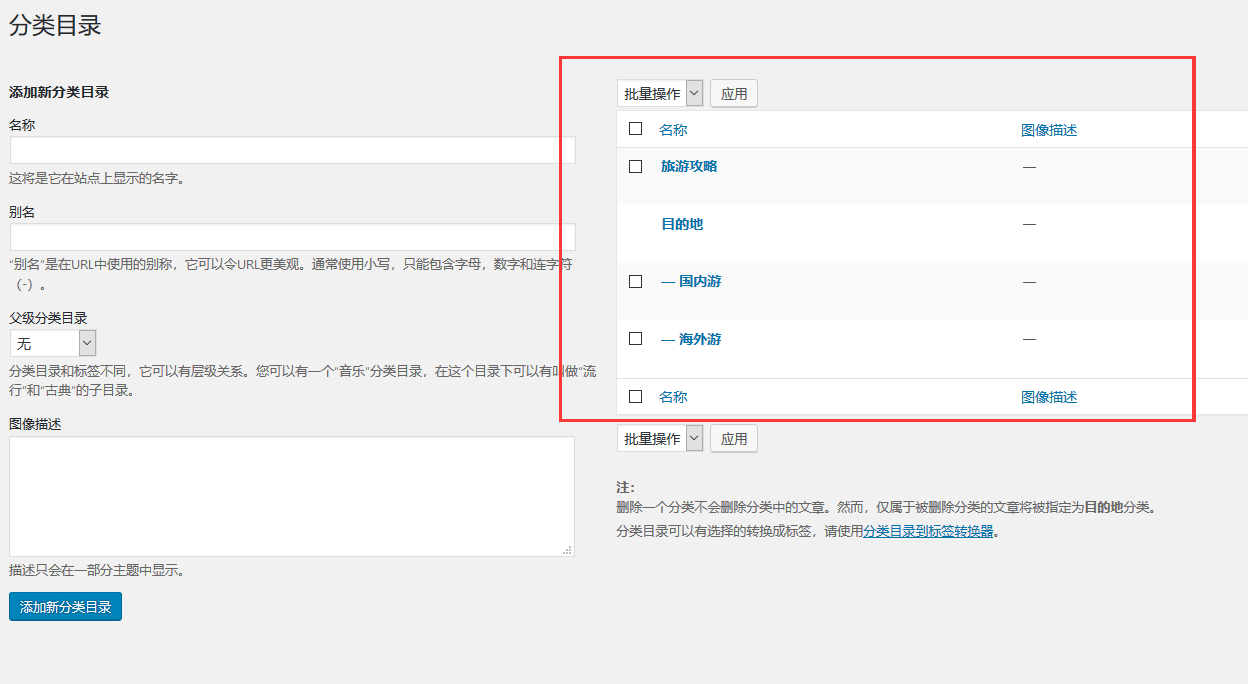Image resolution: width=1248 pixels, height=684 pixels.
Task: Click inside the 图像描述 description textarea
Action: click(292, 496)
